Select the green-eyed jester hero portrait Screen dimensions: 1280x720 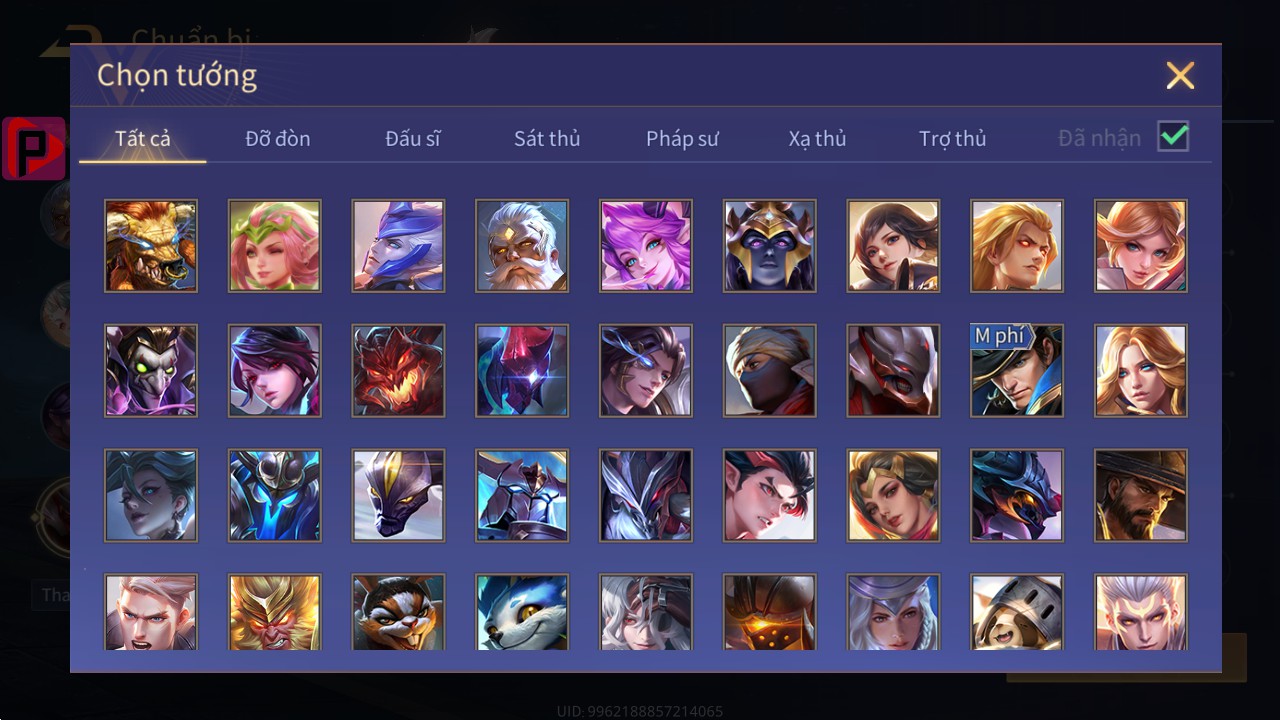(151, 371)
